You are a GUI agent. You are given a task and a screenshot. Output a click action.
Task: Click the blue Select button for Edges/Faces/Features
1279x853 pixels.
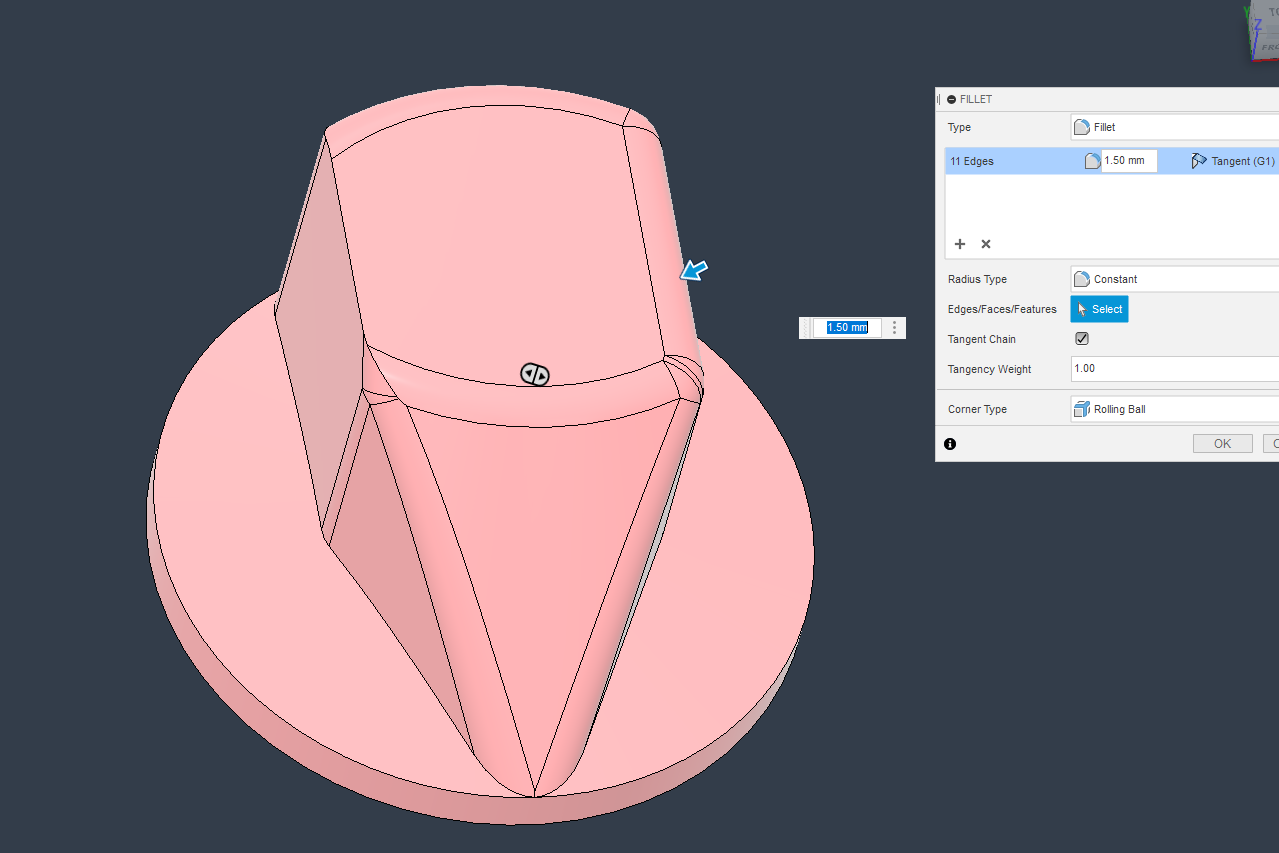1099,309
